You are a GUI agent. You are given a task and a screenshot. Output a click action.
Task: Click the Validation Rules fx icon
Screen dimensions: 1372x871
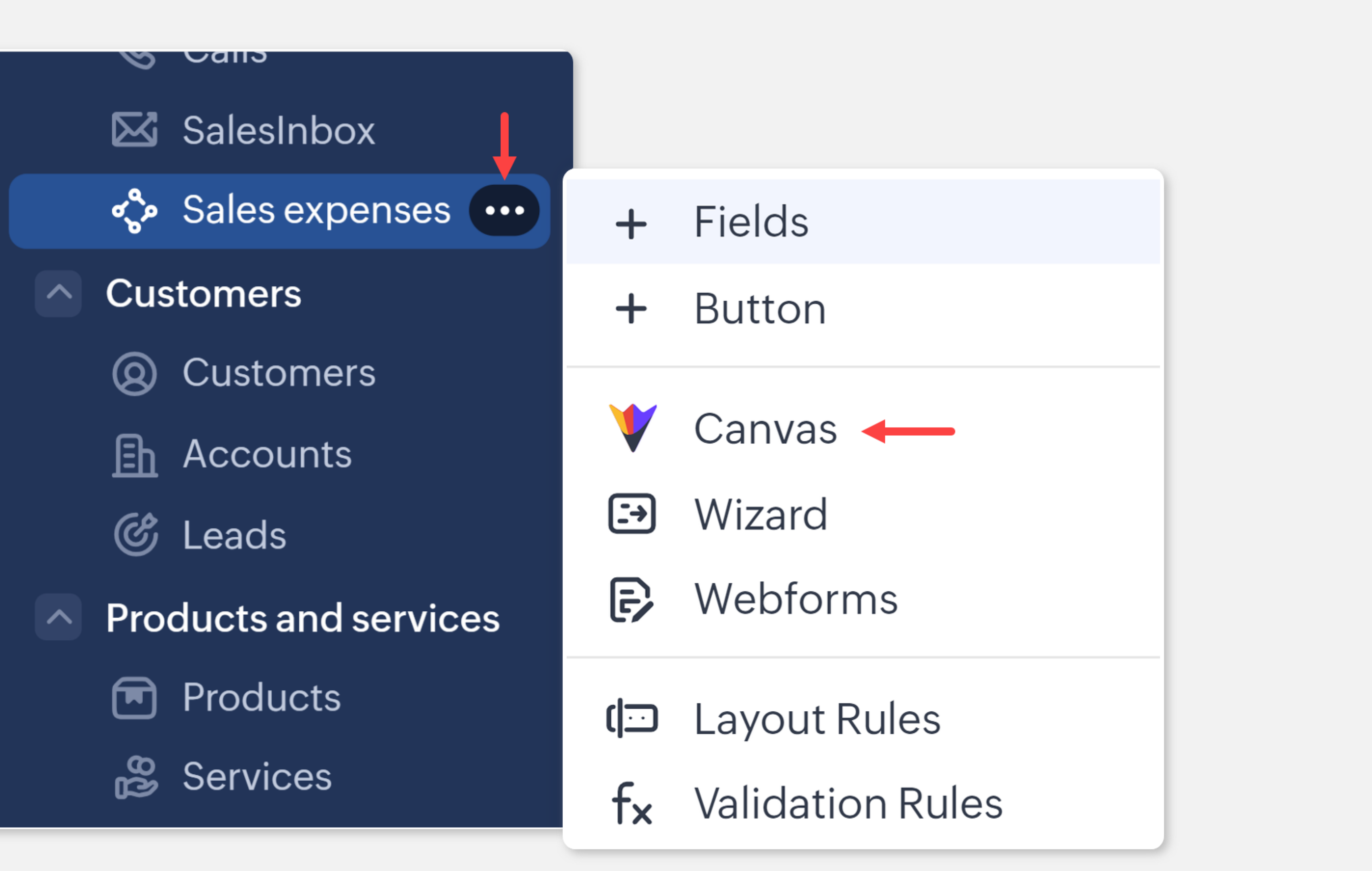coord(631,804)
